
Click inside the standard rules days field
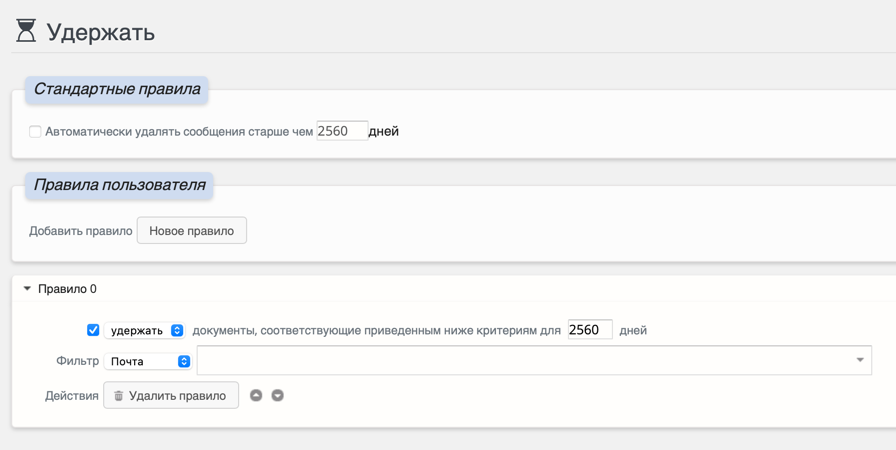[x=341, y=131]
